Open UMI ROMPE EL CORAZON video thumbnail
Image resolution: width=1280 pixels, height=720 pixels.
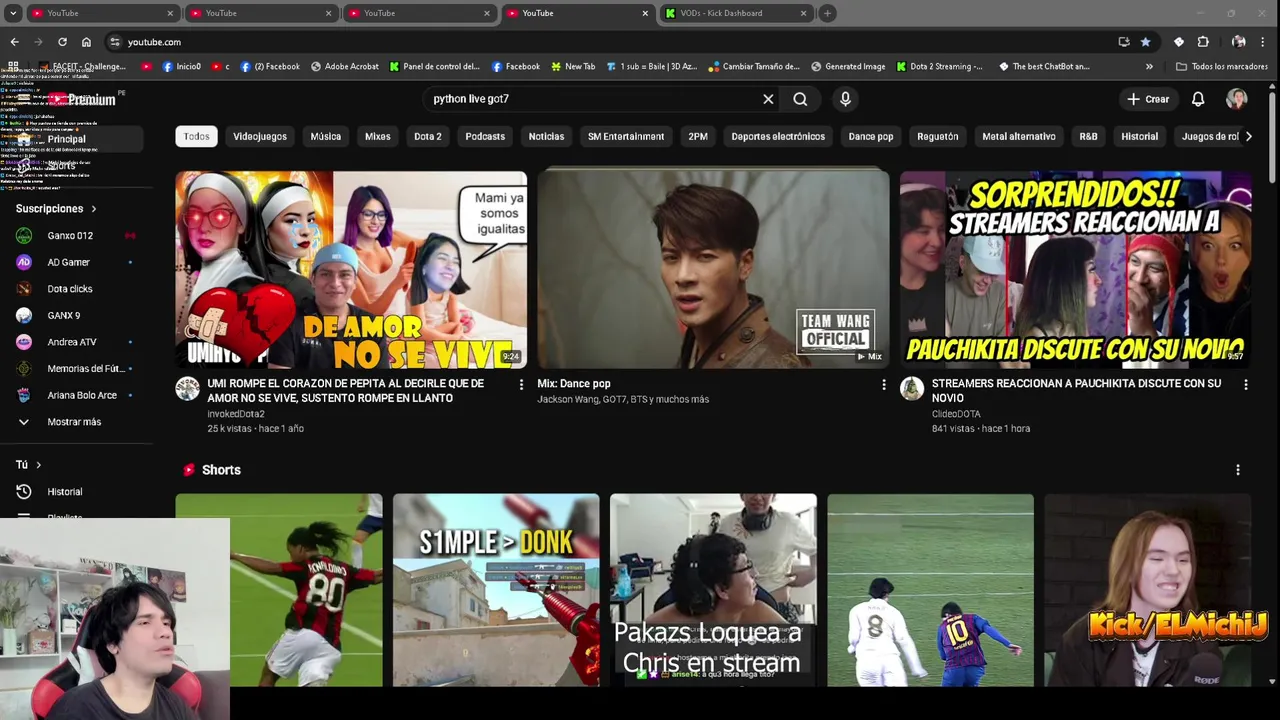tap(351, 270)
